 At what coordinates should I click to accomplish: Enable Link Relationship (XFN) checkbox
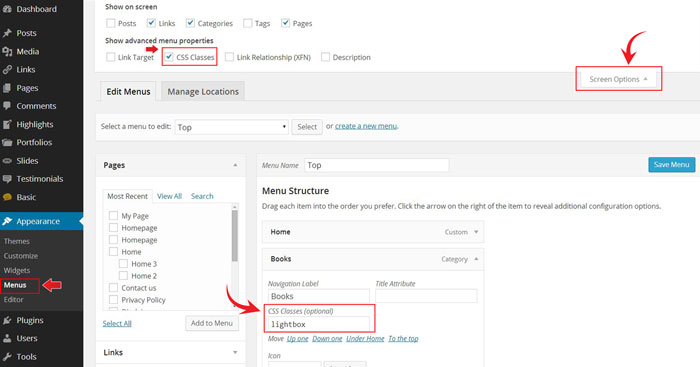coord(229,57)
